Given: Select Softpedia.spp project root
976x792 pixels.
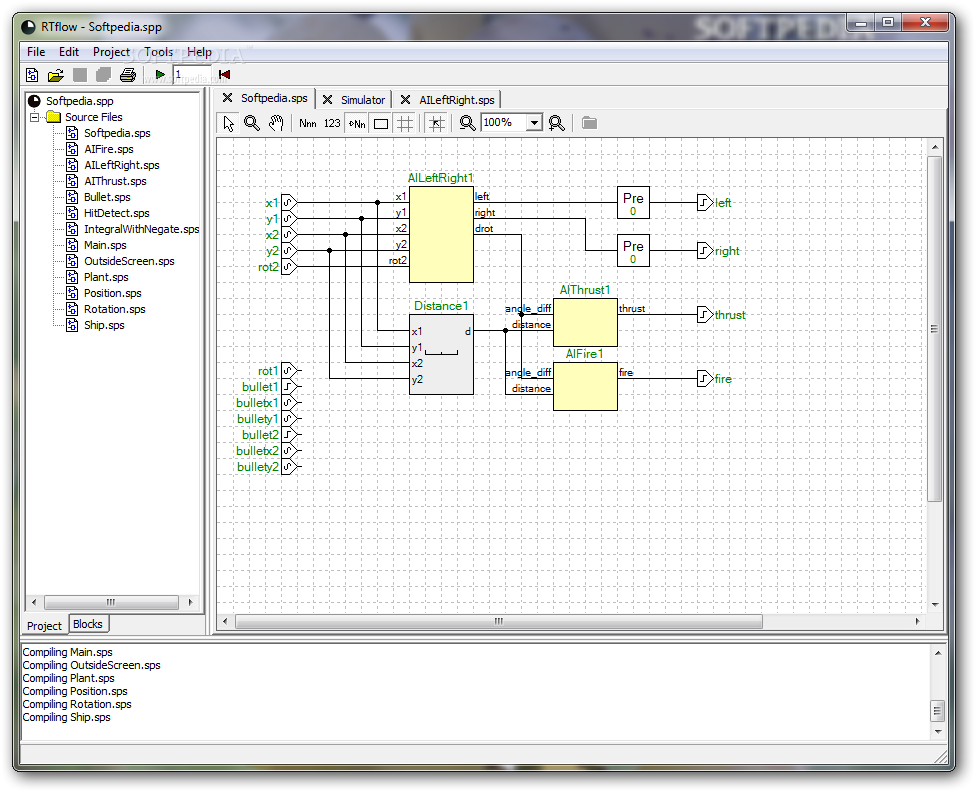Looking at the screenshot, I should pyautogui.click(x=79, y=101).
